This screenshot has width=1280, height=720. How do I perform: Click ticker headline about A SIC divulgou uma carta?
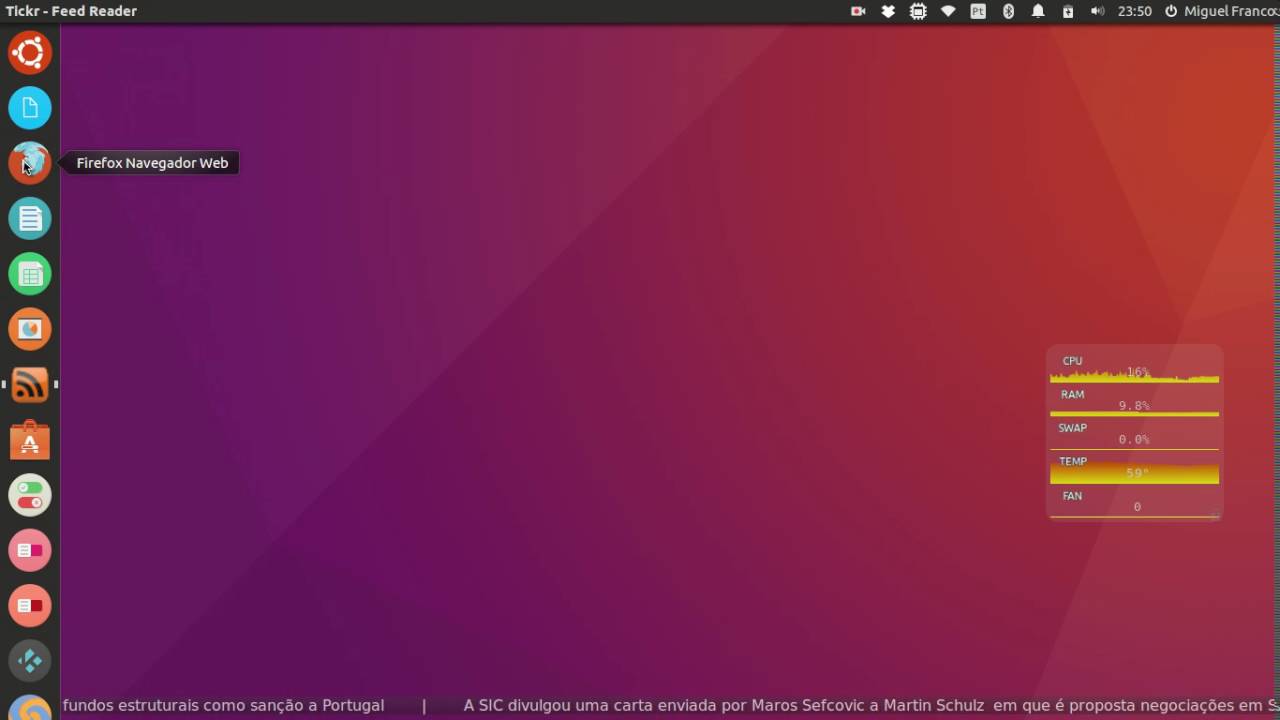pyautogui.click(x=871, y=705)
